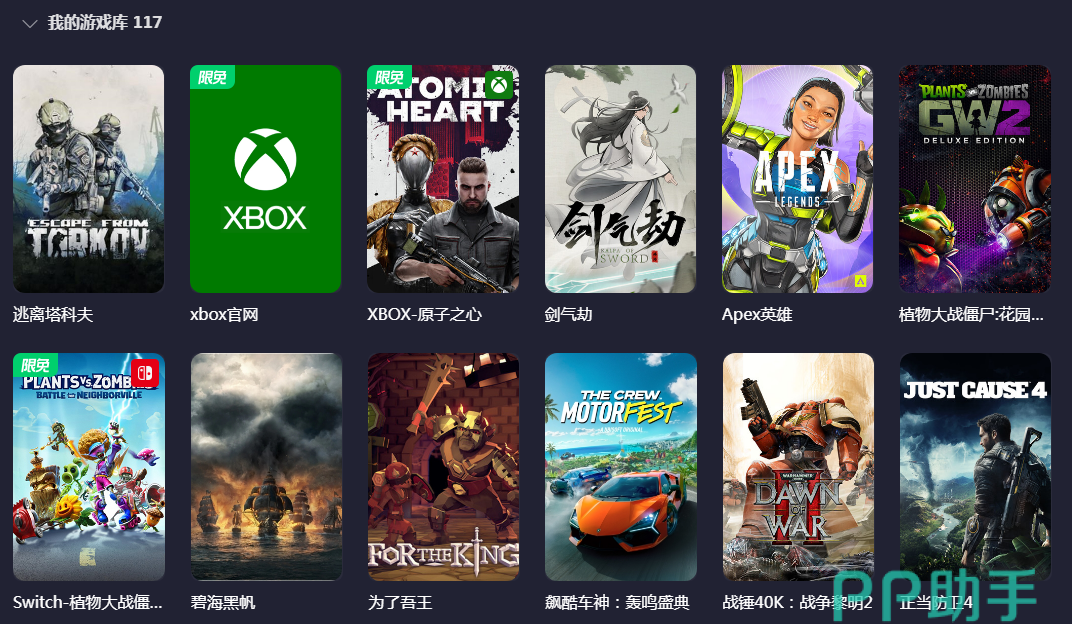The image size is (1072, 624).
Task: Select the Dawn of War II cover
Action: (798, 467)
